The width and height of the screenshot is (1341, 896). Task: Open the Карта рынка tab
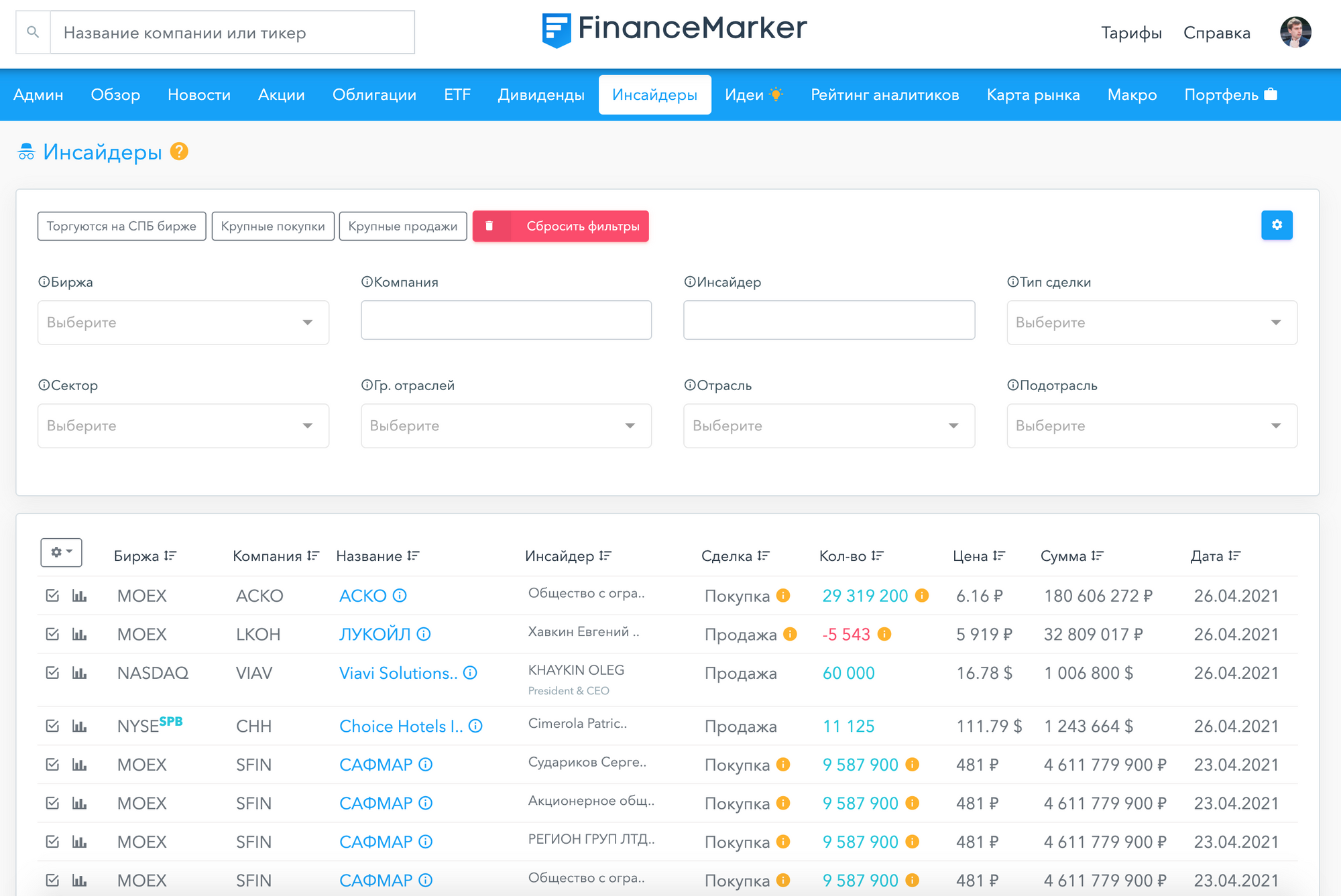pos(1033,94)
